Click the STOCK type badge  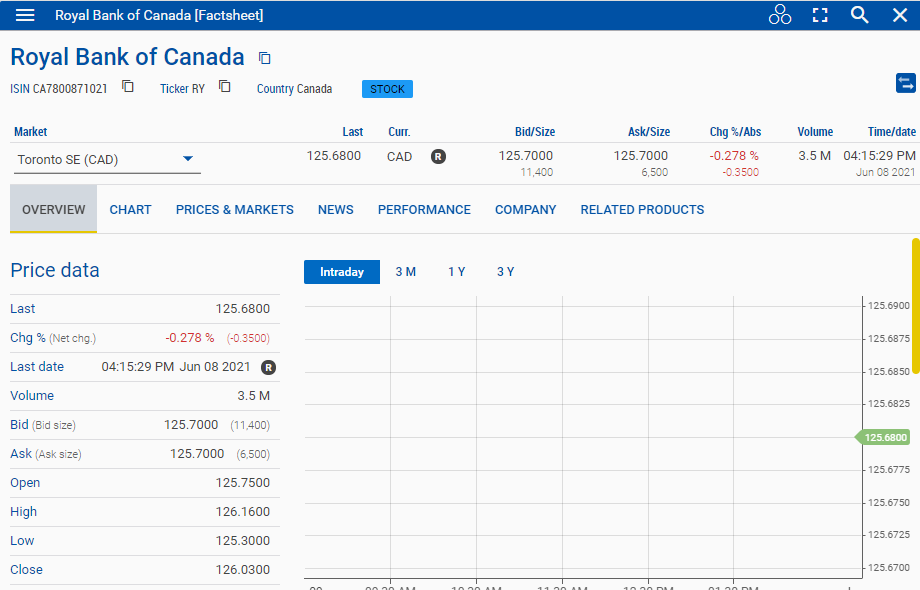(x=387, y=89)
